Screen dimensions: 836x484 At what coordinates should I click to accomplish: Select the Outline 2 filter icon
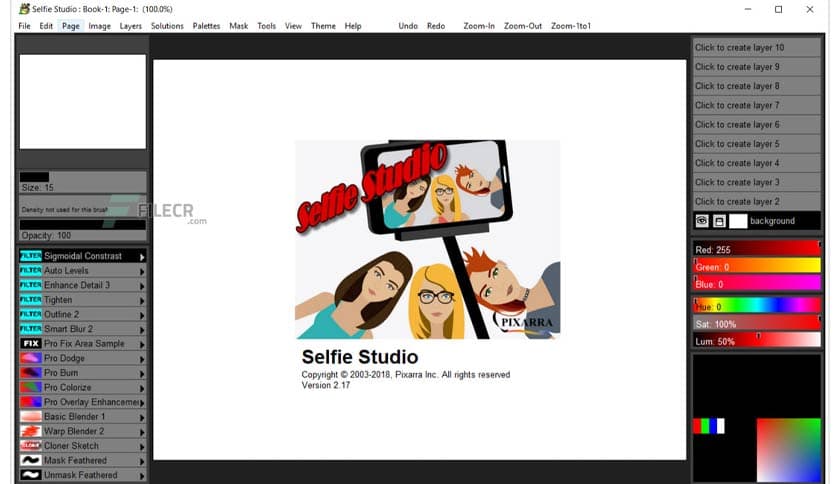pos(30,314)
